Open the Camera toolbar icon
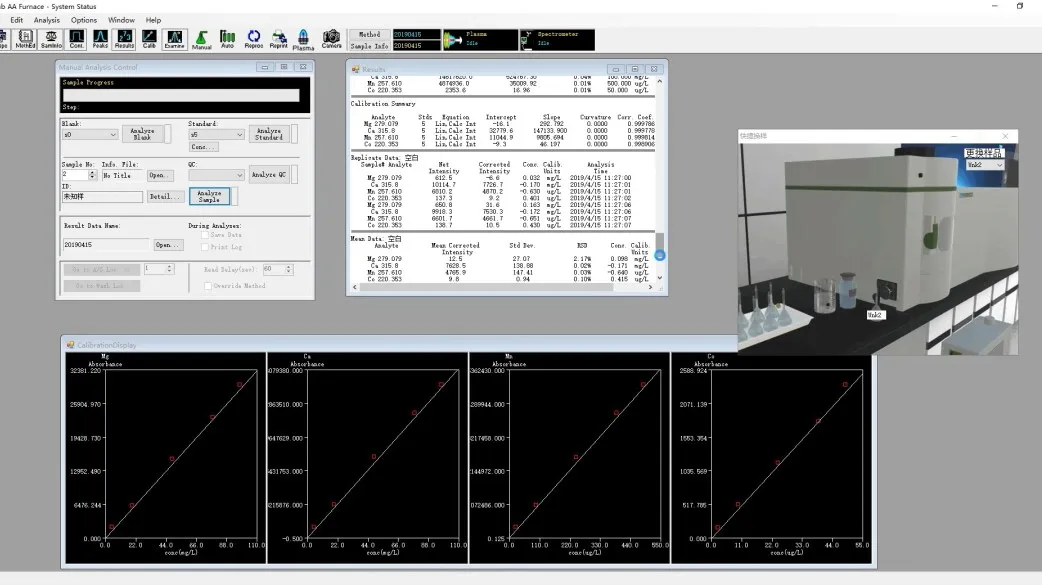This screenshot has width=1042, height=585. 331,40
